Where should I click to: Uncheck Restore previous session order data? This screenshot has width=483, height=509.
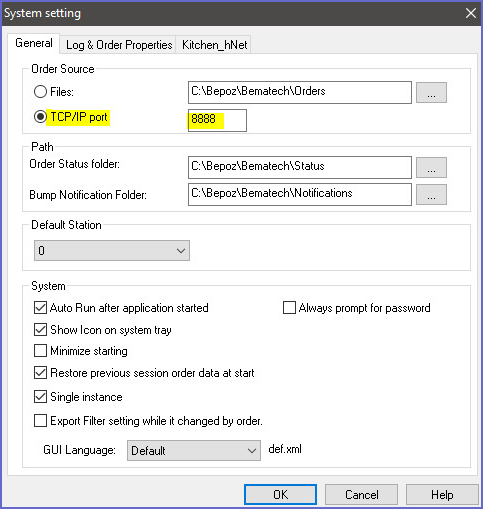[40, 372]
